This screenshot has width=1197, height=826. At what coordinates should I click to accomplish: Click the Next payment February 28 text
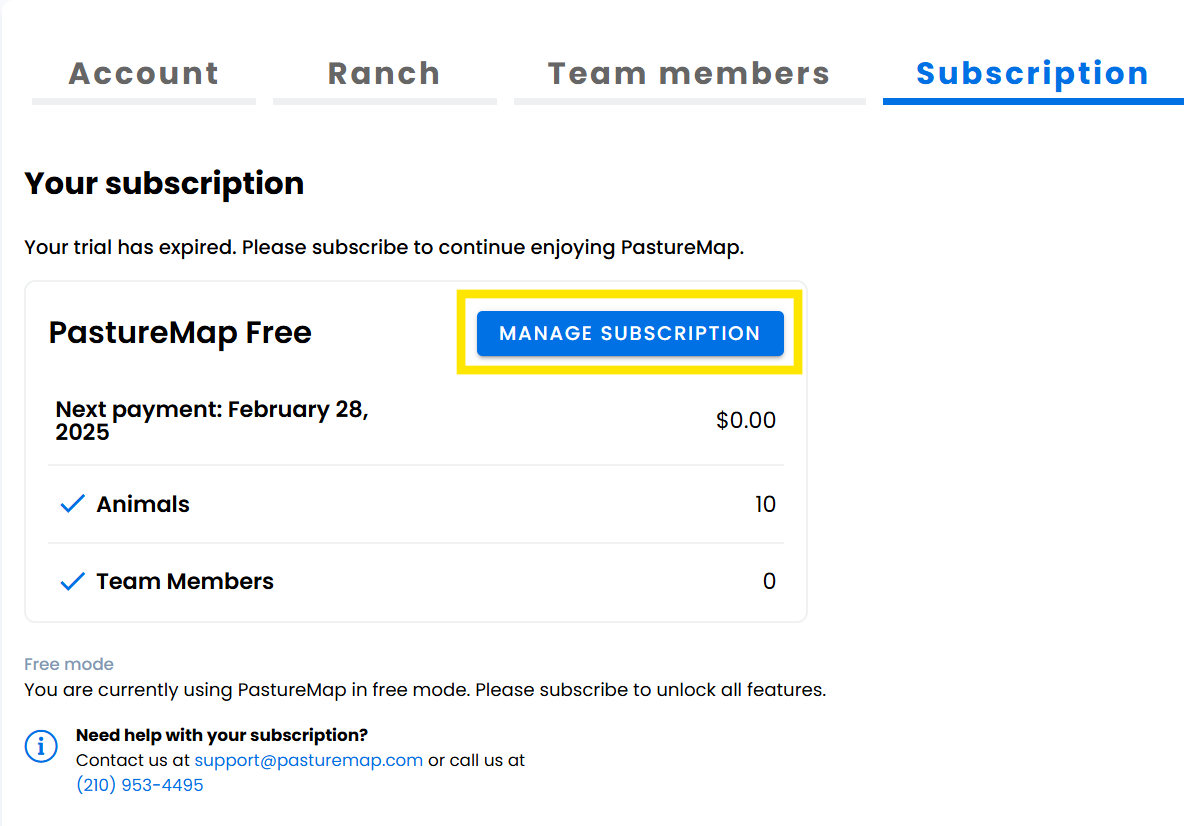[212, 420]
